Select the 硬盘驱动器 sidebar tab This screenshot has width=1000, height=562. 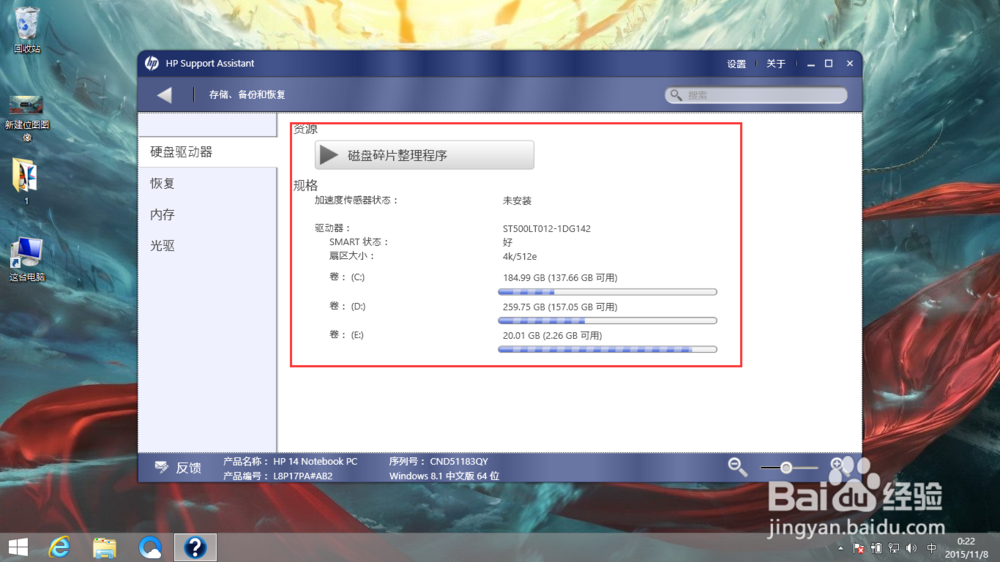tap(208, 152)
